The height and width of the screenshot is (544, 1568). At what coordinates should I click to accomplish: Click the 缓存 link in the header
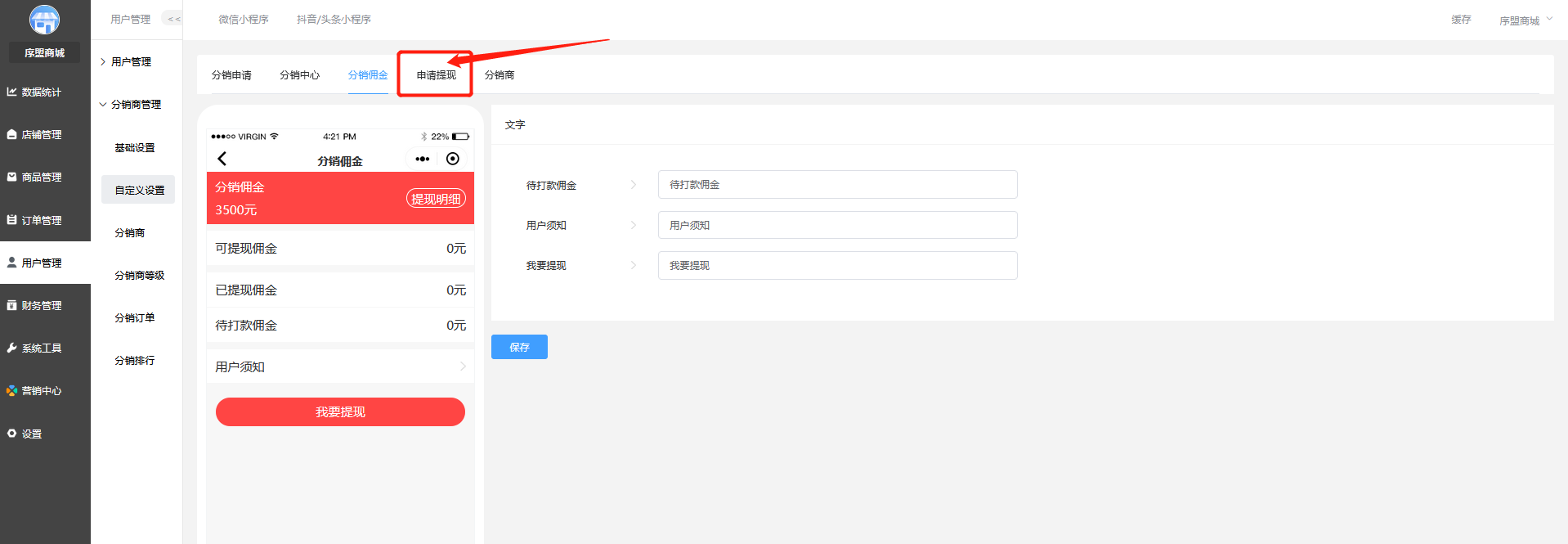click(x=1461, y=20)
